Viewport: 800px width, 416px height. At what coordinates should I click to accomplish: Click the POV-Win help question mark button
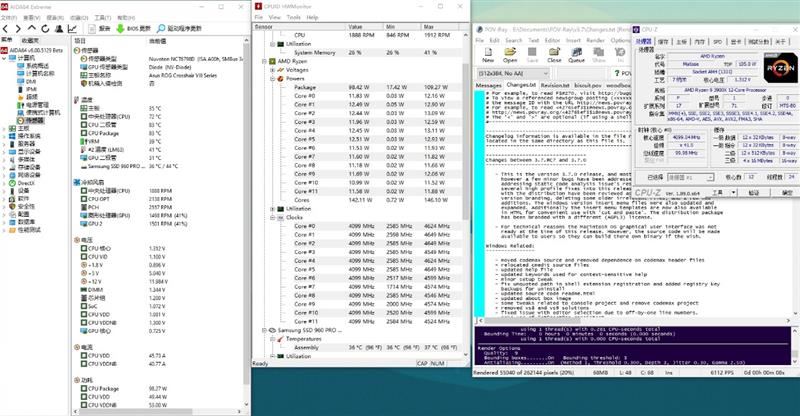tap(622, 74)
